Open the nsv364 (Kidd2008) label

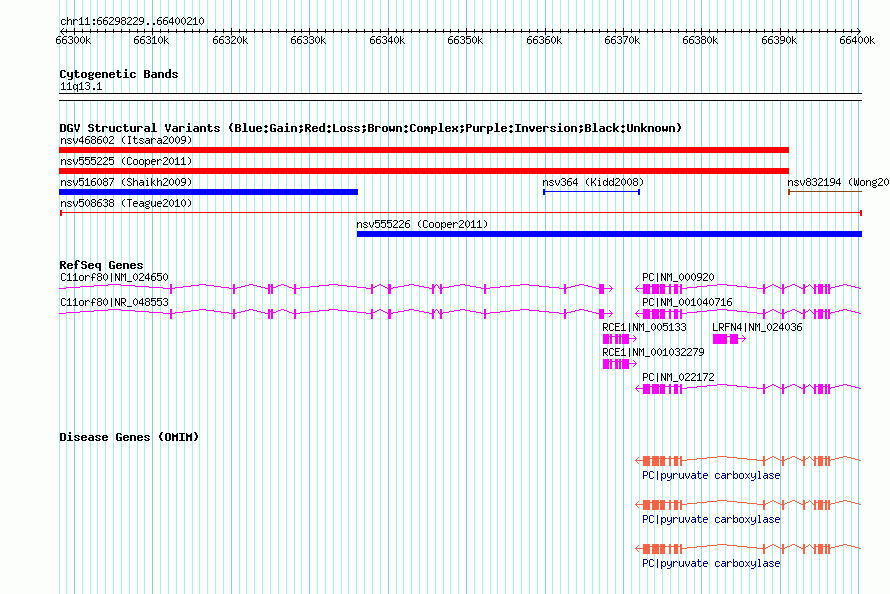[x=593, y=182]
